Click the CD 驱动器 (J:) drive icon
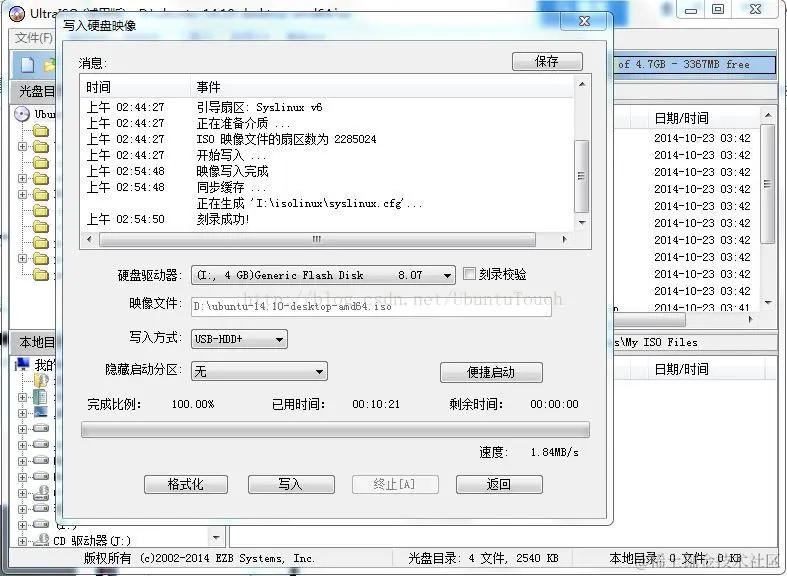787x576 pixels. (x=41, y=540)
